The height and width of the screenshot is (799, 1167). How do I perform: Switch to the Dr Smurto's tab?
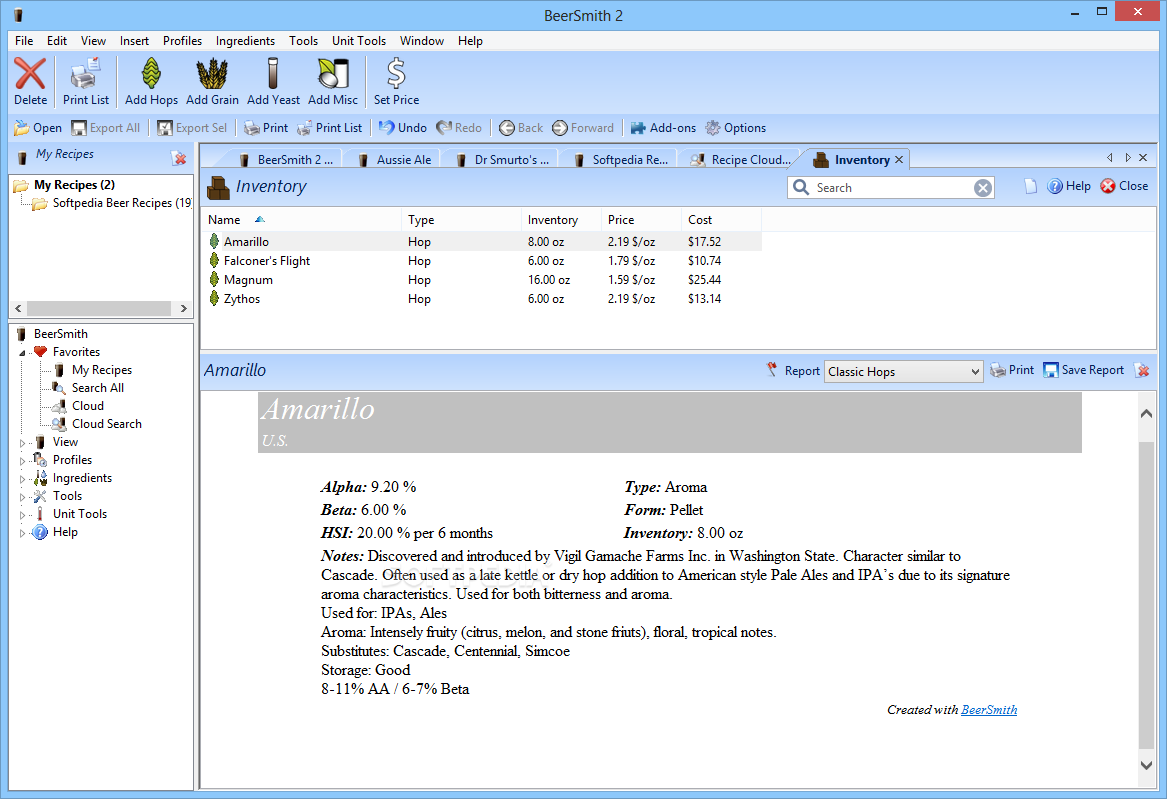pos(503,159)
